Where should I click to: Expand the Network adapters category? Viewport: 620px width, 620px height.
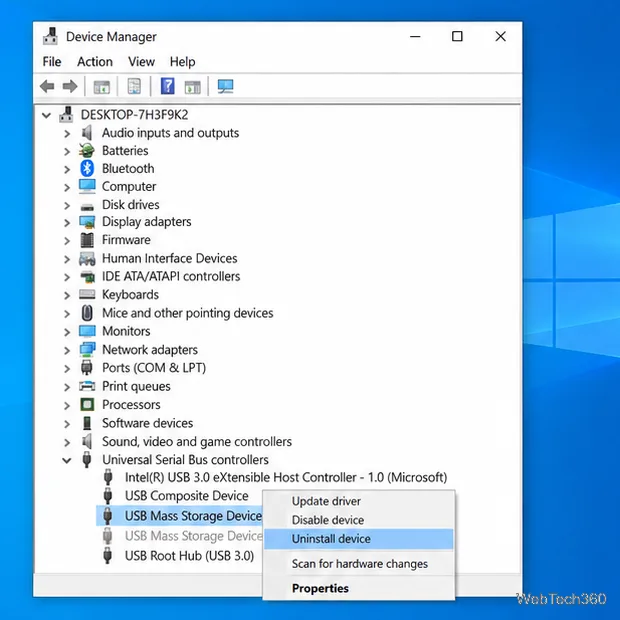tap(67, 350)
